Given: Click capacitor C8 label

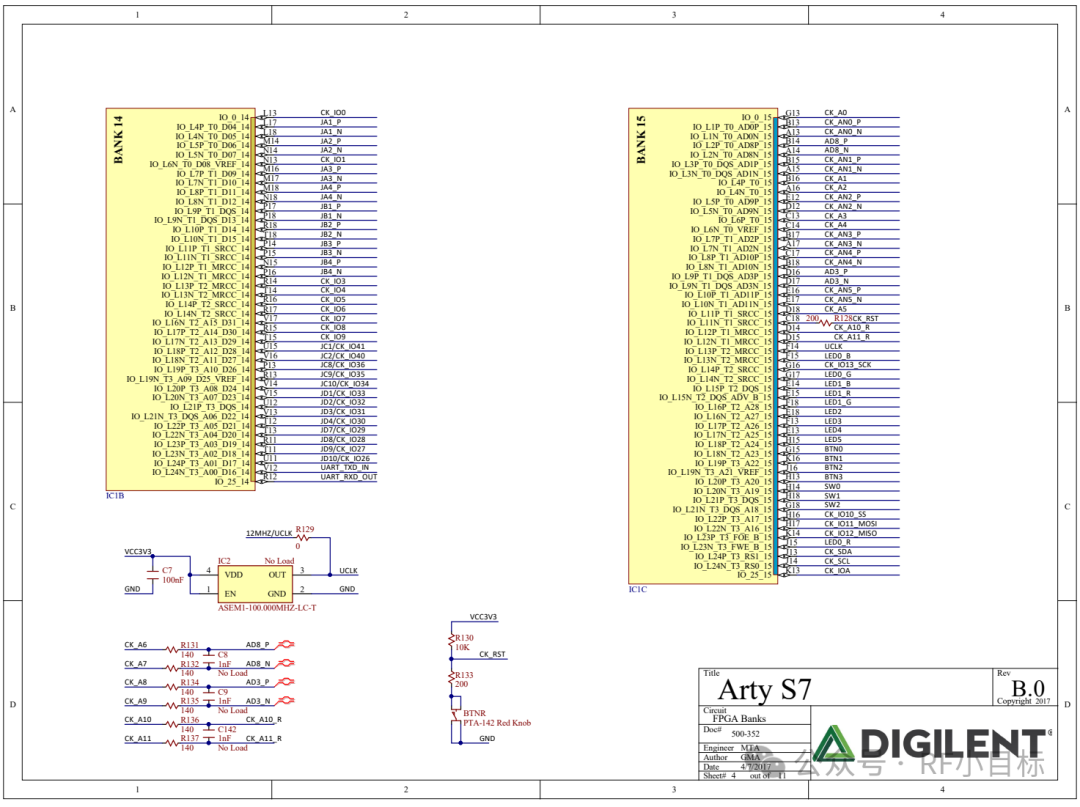Looking at the screenshot, I should tap(222, 655).
